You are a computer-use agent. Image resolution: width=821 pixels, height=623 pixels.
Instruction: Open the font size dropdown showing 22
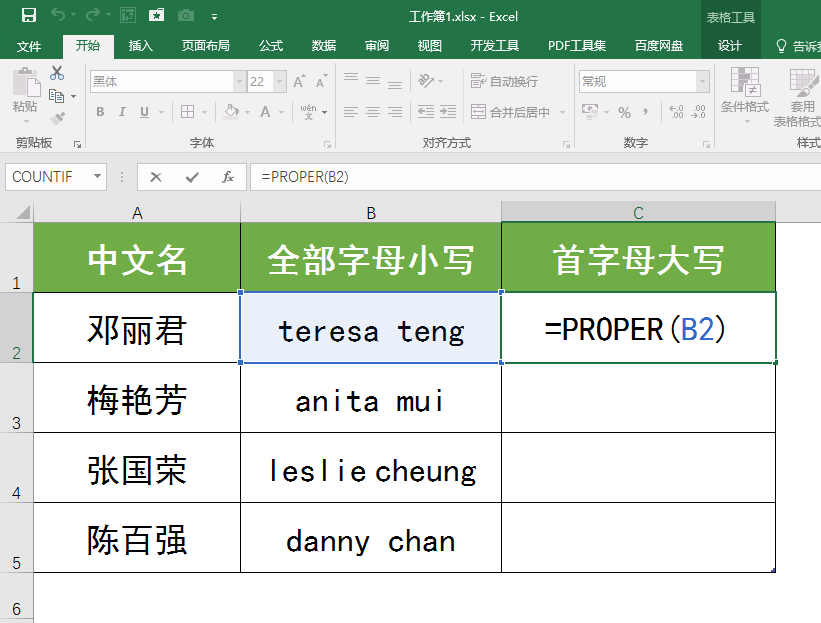click(280, 82)
